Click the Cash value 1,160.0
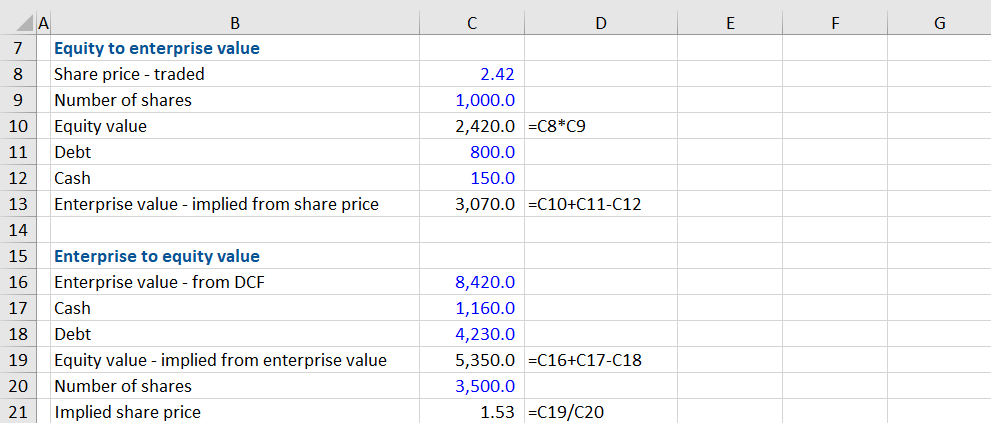The image size is (991, 423). (485, 308)
